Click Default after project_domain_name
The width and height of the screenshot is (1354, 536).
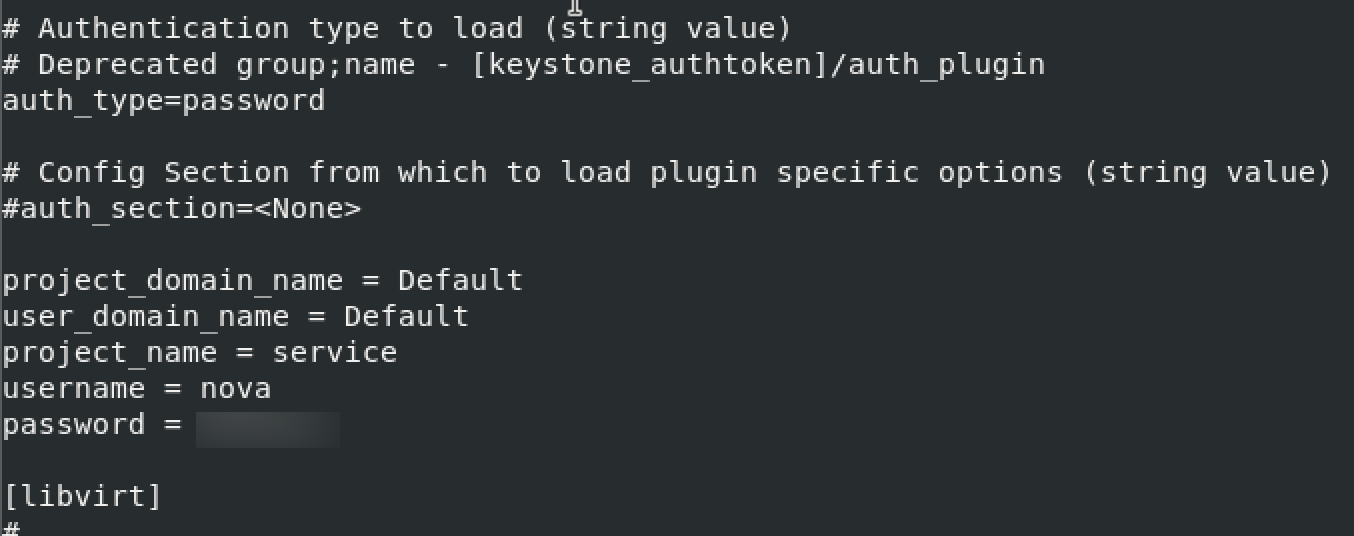click(x=460, y=280)
